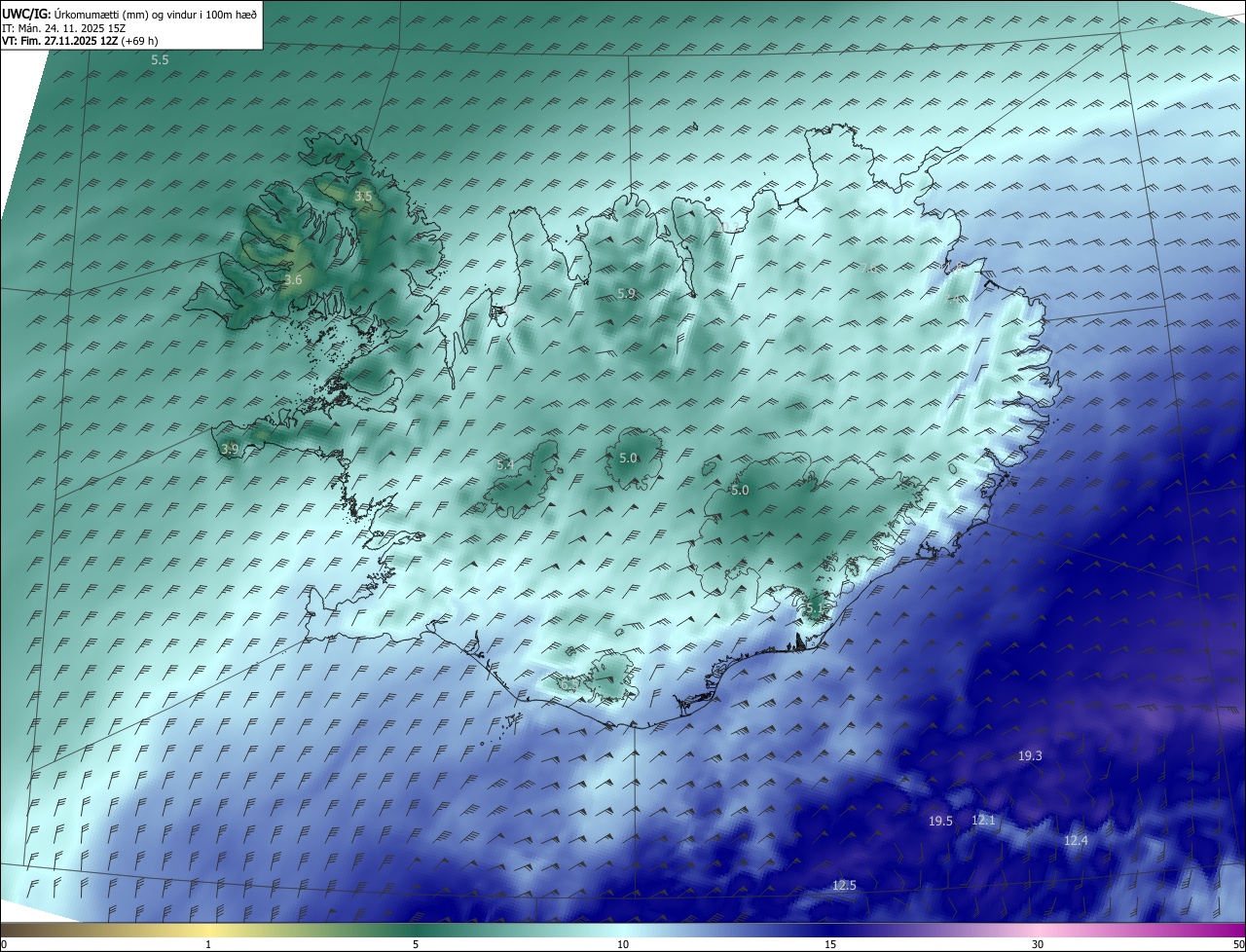Click the 3.5 value on the northern Westfjords
The width and height of the screenshot is (1246, 952).
tap(363, 197)
